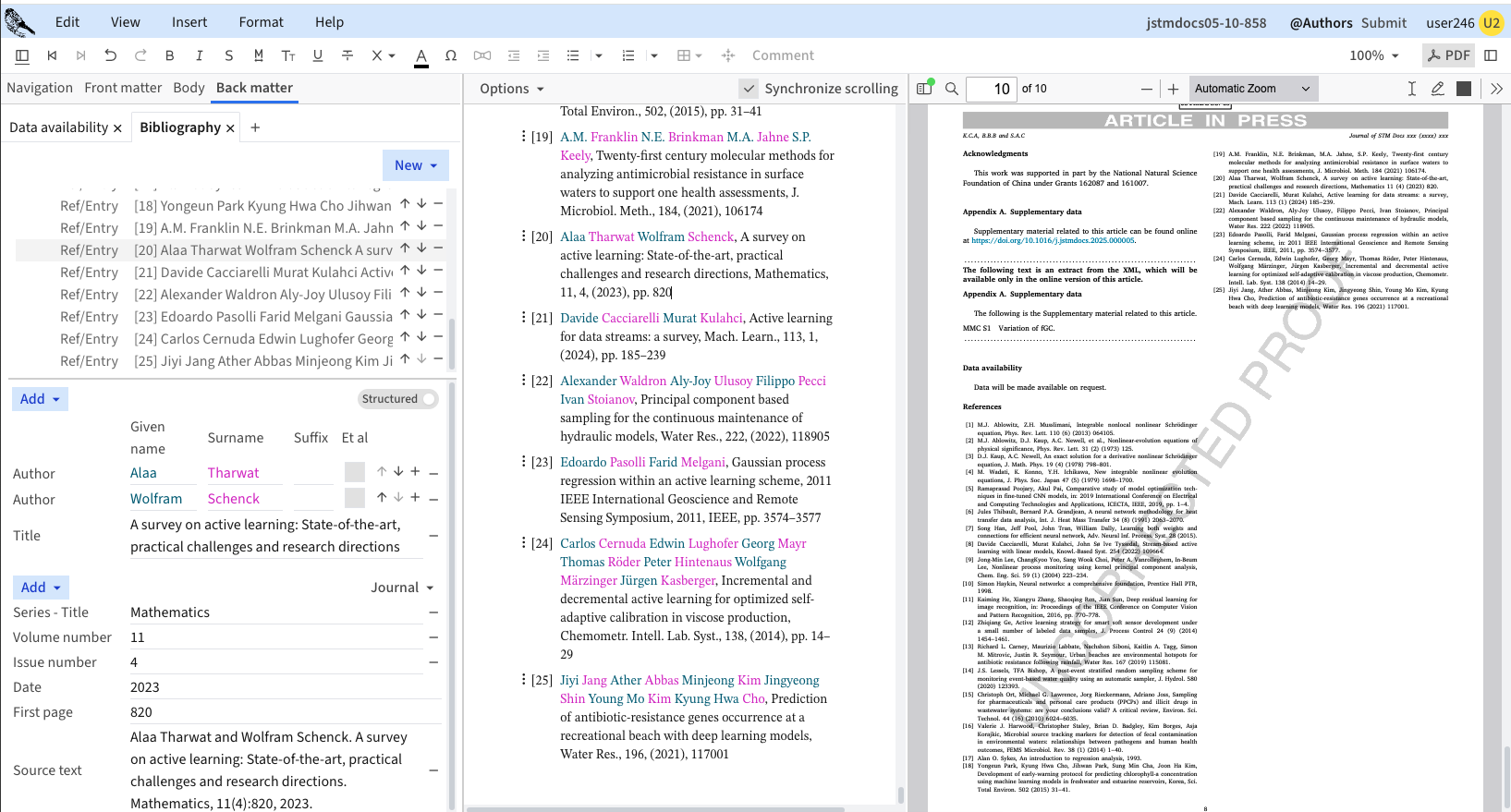Viewport: 1511px width, 812px height.
Task: Apply Italic formatting from toolbar
Action: pos(199,55)
